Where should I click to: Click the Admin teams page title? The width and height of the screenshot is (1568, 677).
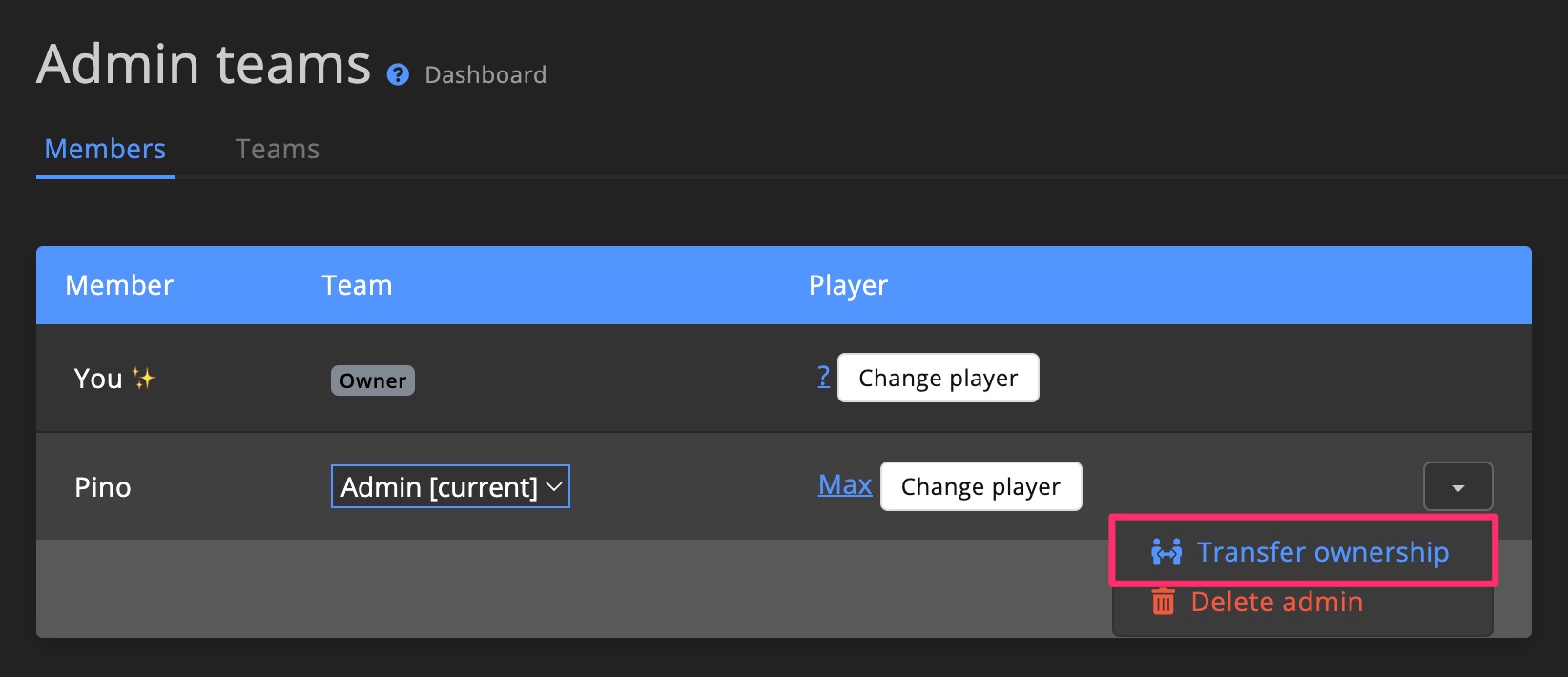coord(203,64)
